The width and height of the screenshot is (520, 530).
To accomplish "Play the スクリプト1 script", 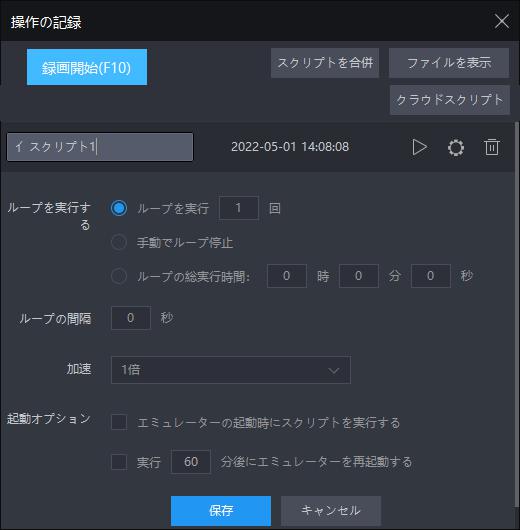I will (419, 147).
